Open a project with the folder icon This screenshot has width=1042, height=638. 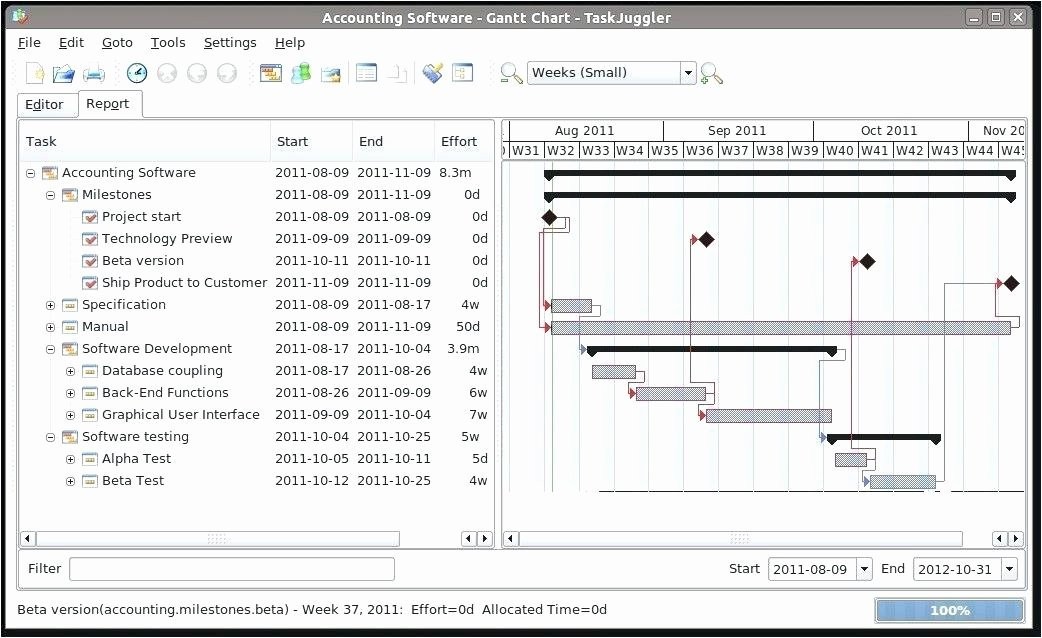coord(64,73)
